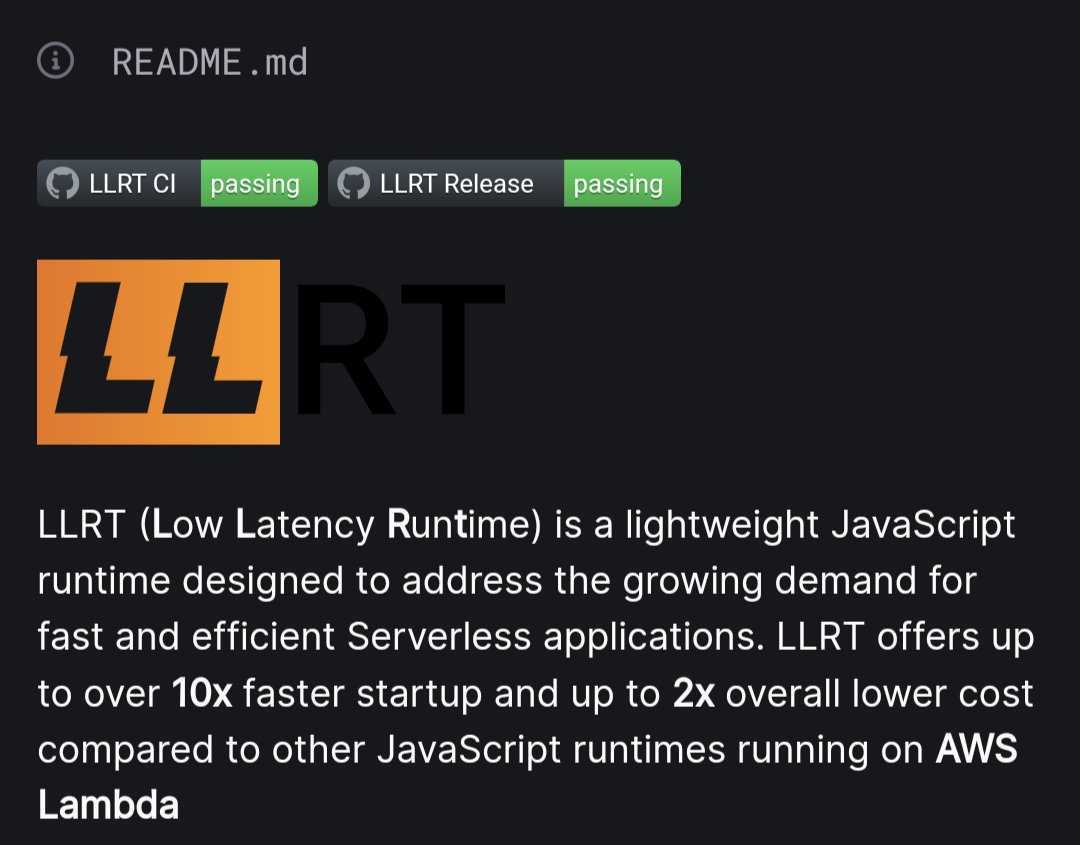Viewport: 1080px width, 845px height.
Task: Select the bold '10x' text
Action: [202, 693]
